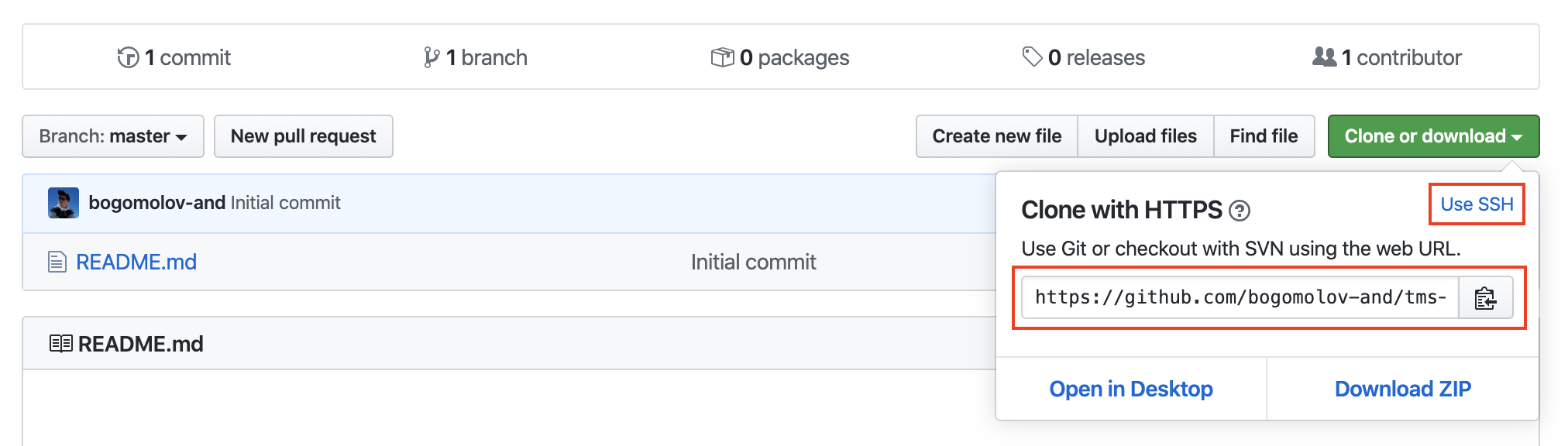
Task: Click the packages box icon
Action: point(722,57)
